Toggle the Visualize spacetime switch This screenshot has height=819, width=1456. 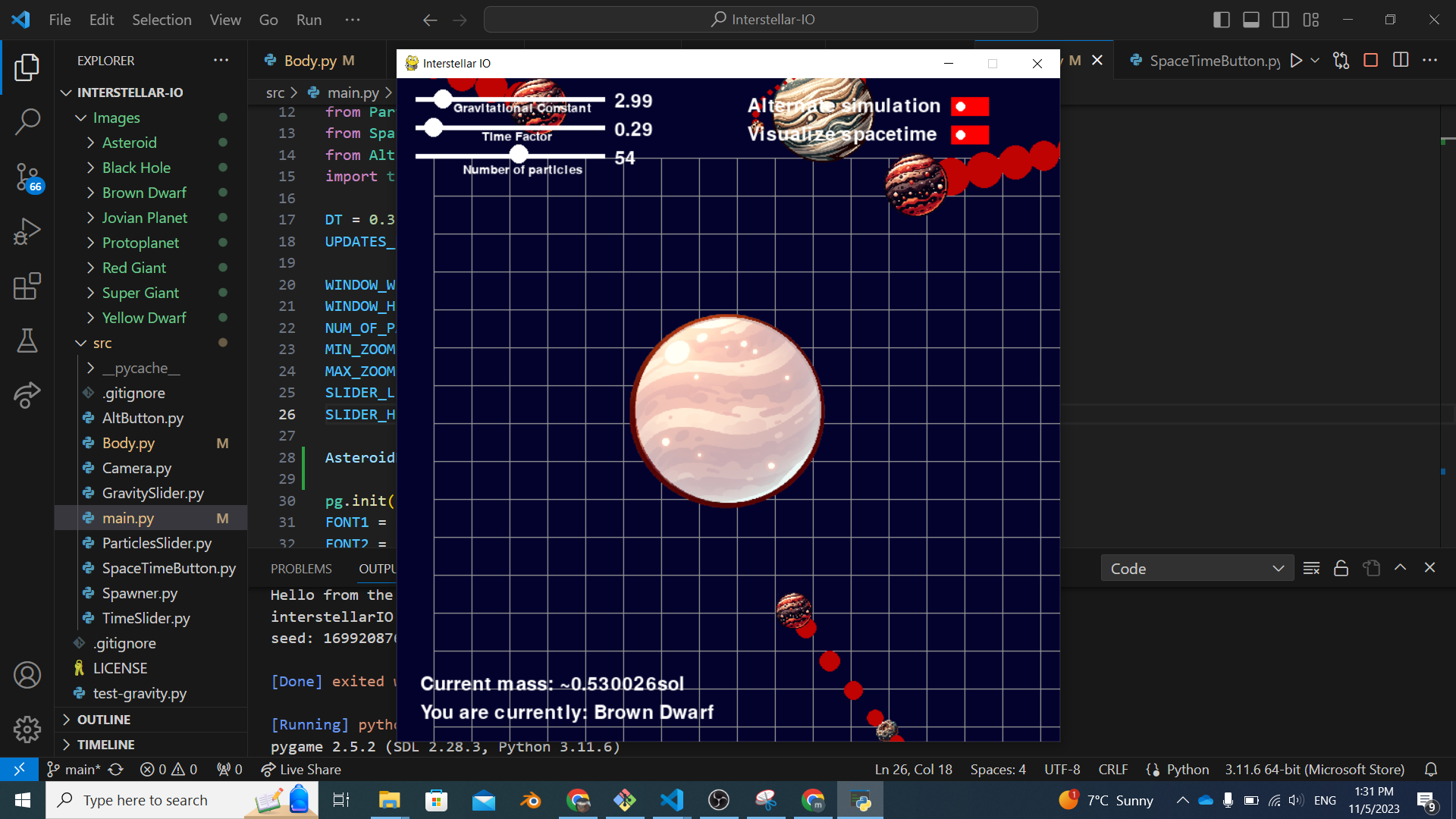(x=969, y=135)
